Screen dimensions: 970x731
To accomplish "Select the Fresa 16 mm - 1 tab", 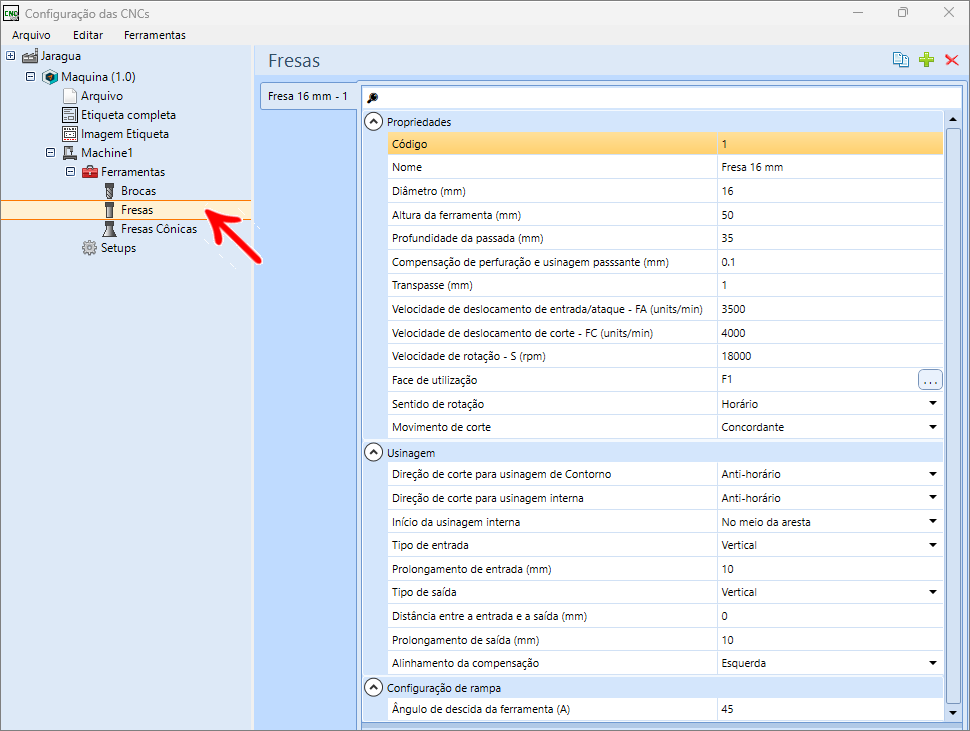I will pyautogui.click(x=308, y=96).
